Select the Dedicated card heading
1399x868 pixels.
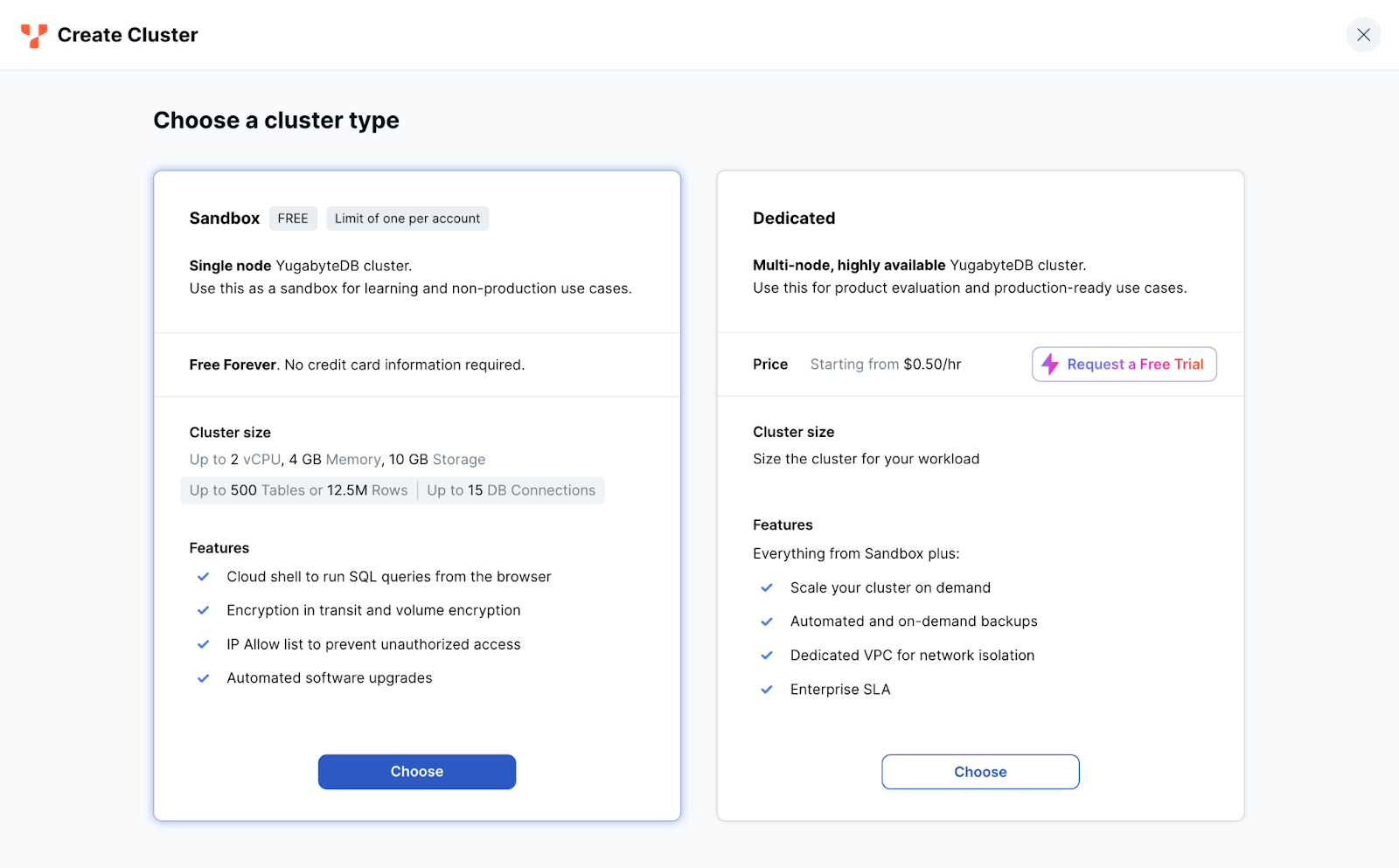[794, 219]
